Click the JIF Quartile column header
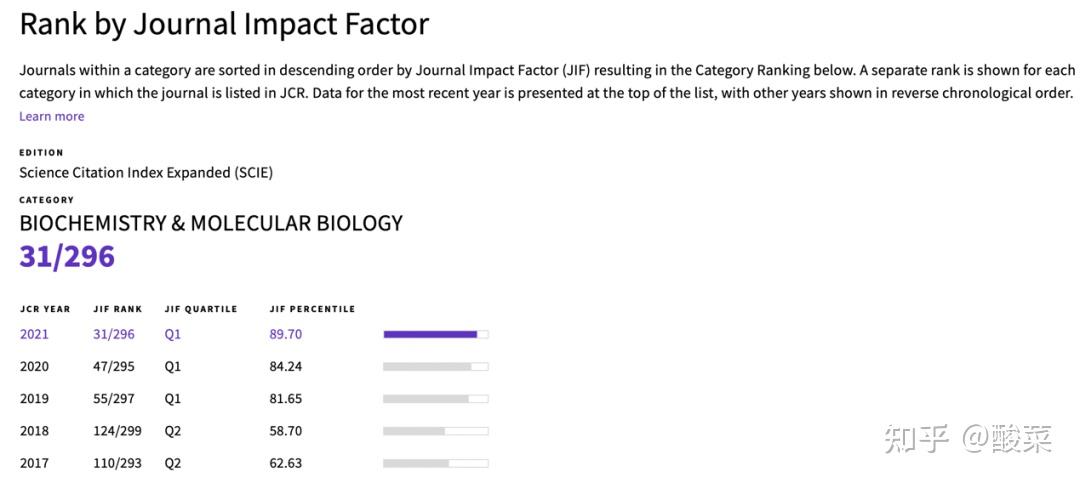Image resolution: width=1080 pixels, height=483 pixels. click(201, 309)
